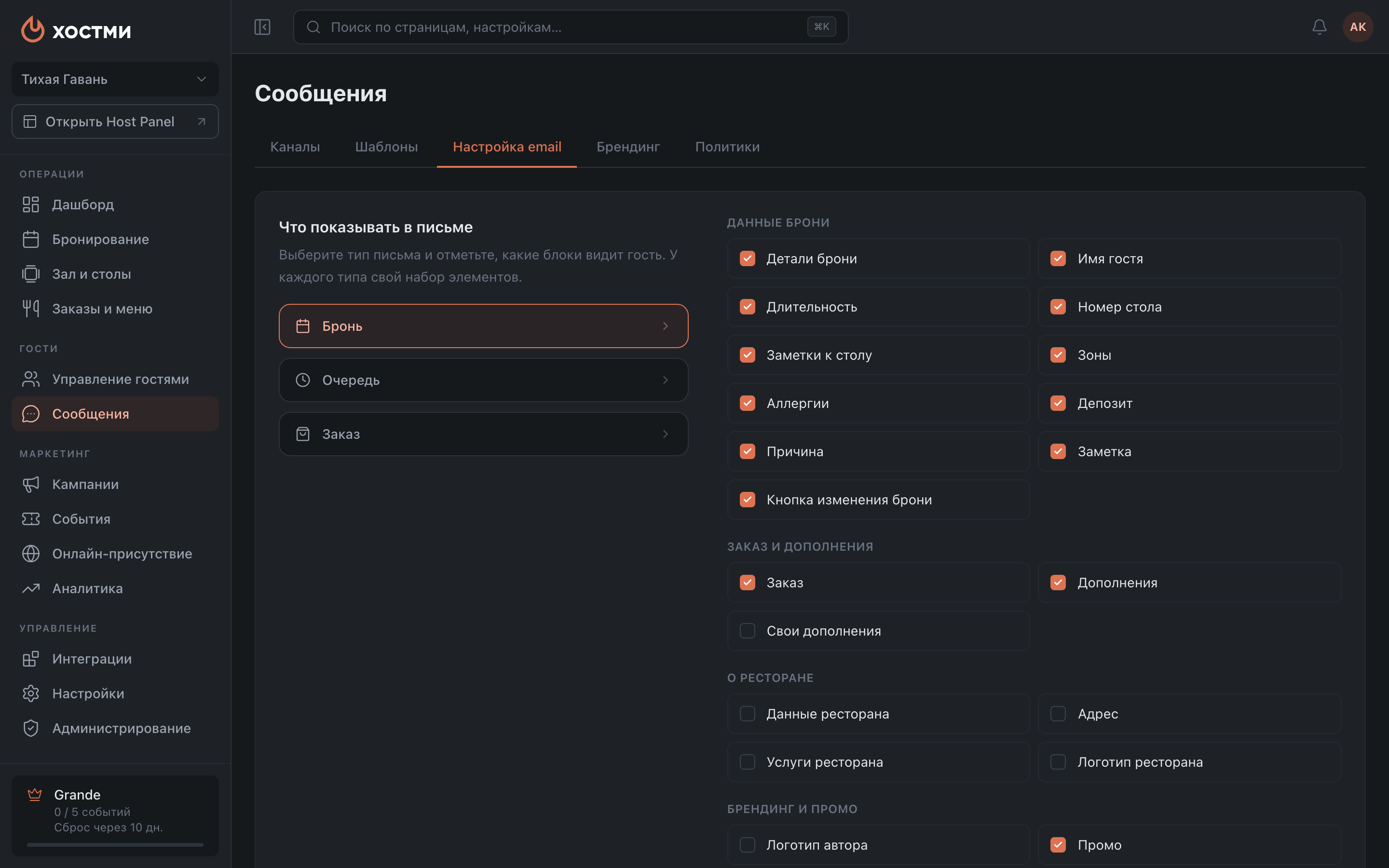Enable the Свои дополнения checkbox
The height and width of the screenshot is (868, 1389).
pos(747,631)
